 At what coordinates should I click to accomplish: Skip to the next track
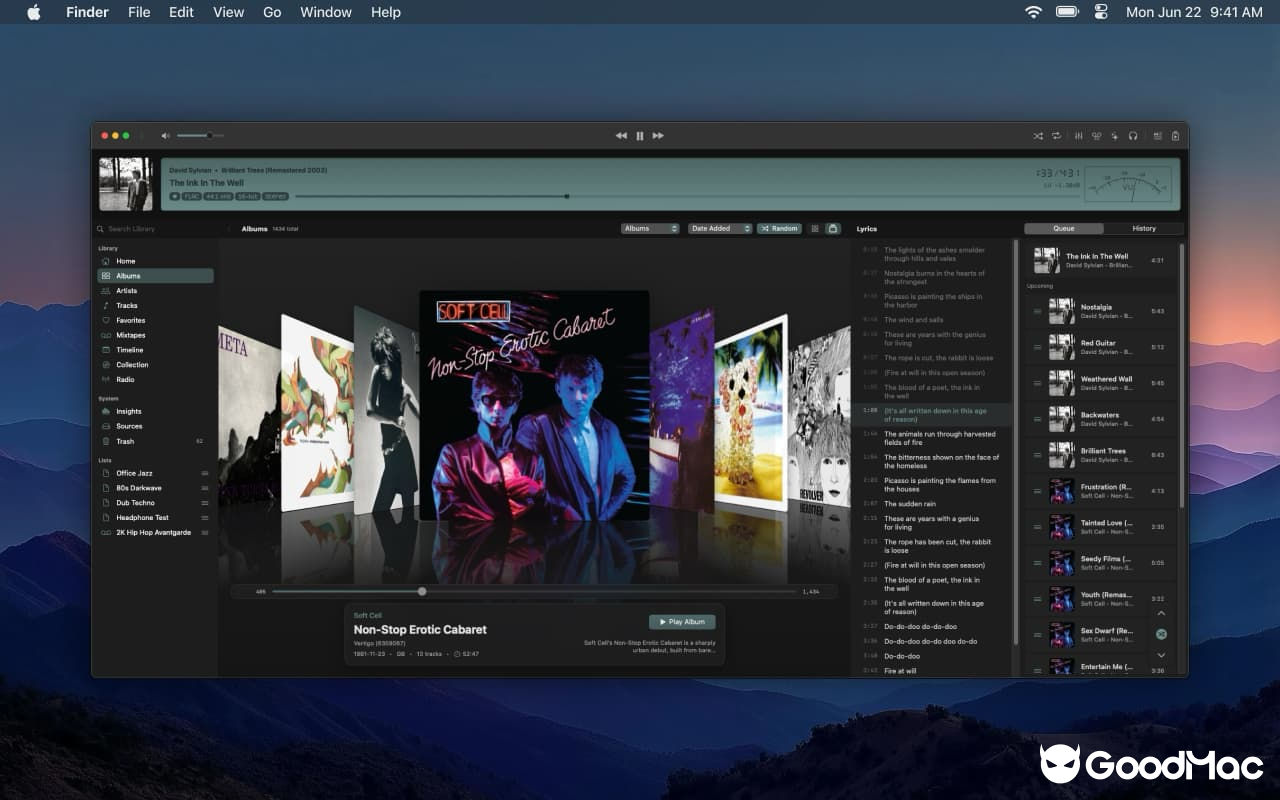click(658, 135)
